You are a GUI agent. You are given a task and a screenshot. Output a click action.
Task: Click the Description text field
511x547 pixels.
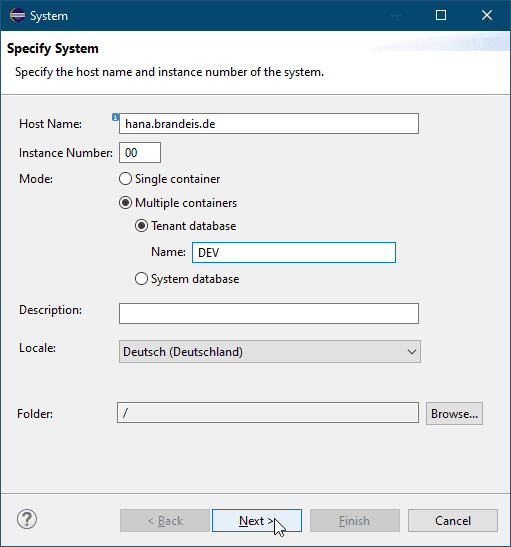pos(269,313)
